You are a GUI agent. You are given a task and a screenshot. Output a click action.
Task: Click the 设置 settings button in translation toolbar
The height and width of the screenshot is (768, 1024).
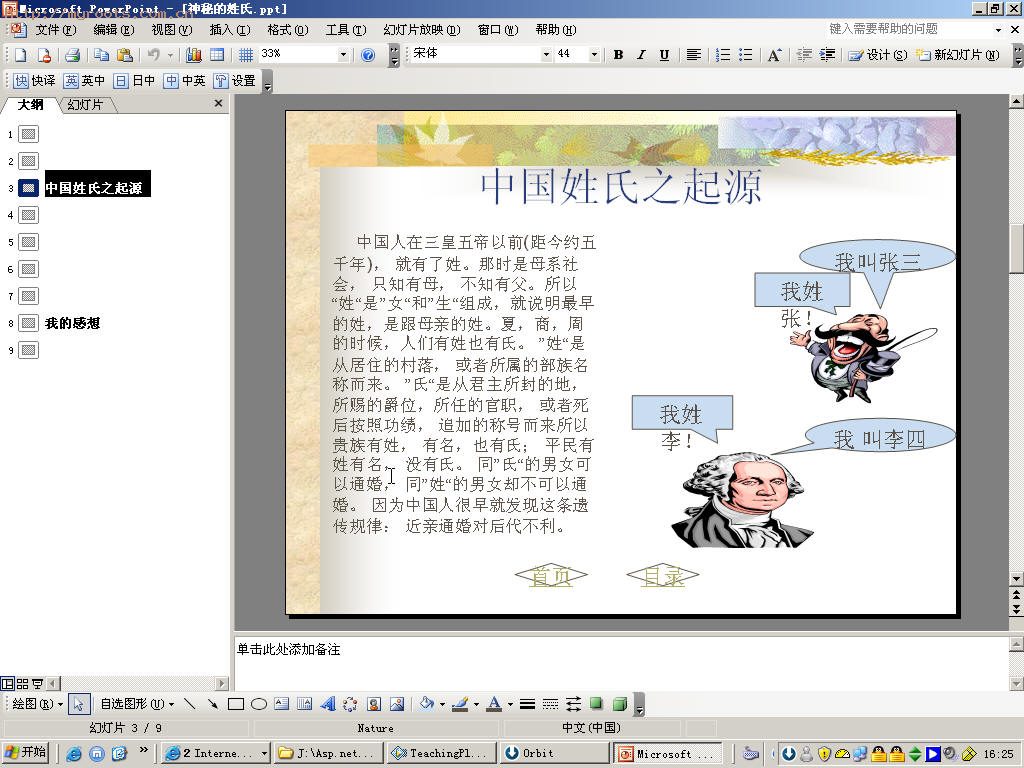pyautogui.click(x=235, y=80)
